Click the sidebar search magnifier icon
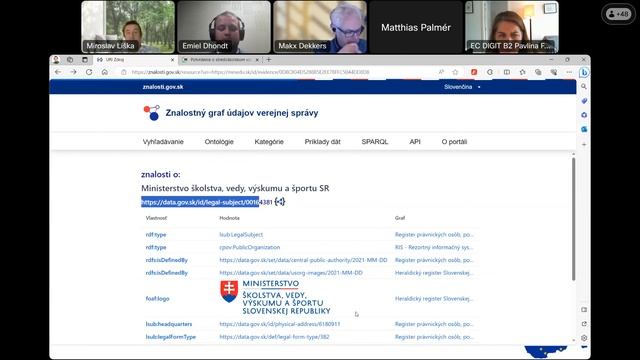 click(x=584, y=87)
